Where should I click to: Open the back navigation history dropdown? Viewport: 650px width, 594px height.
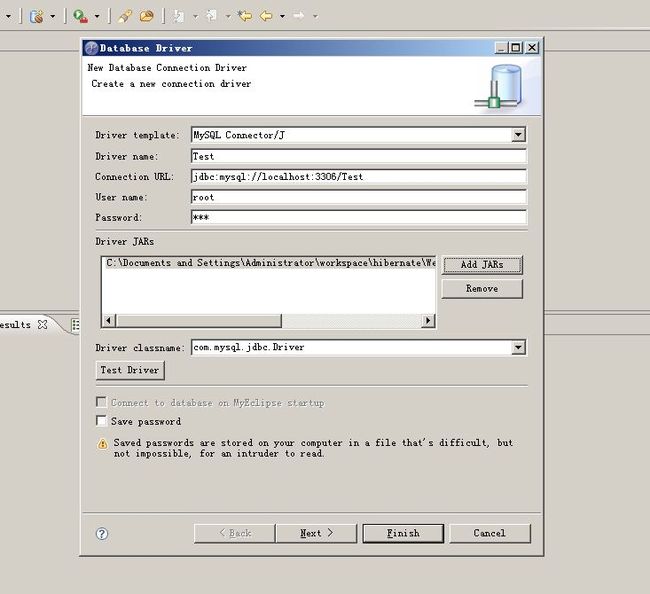(282, 17)
